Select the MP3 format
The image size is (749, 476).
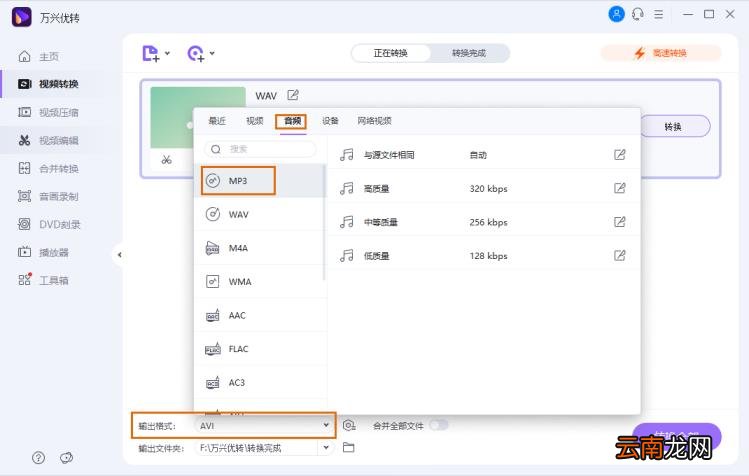pos(259,181)
